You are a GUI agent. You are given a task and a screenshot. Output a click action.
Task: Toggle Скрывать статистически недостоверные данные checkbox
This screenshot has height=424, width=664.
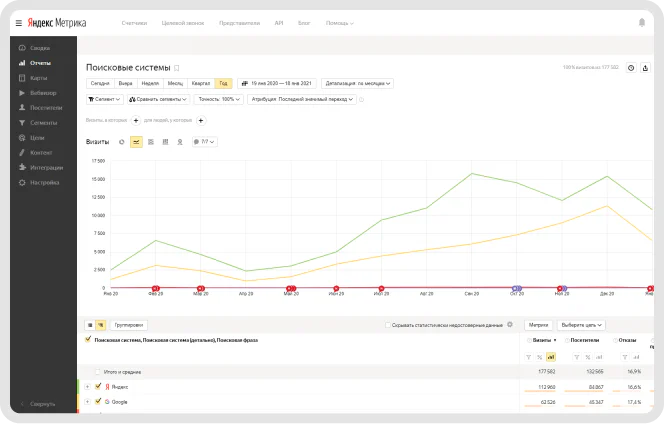pyautogui.click(x=387, y=325)
